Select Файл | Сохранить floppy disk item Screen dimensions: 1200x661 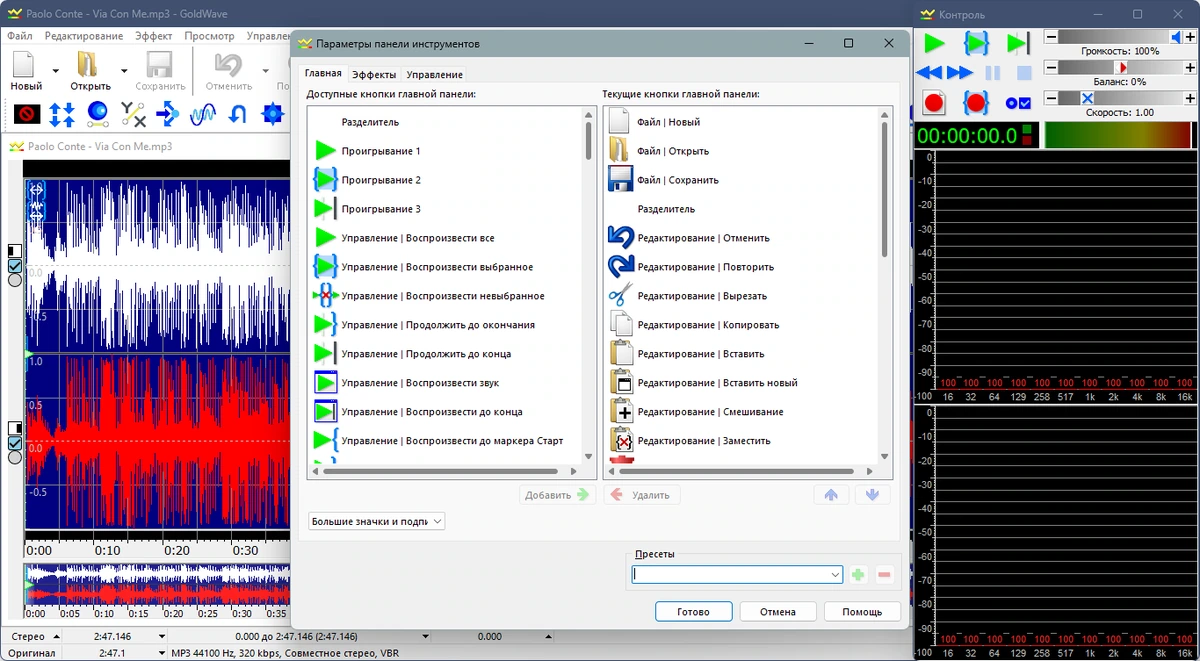663,180
